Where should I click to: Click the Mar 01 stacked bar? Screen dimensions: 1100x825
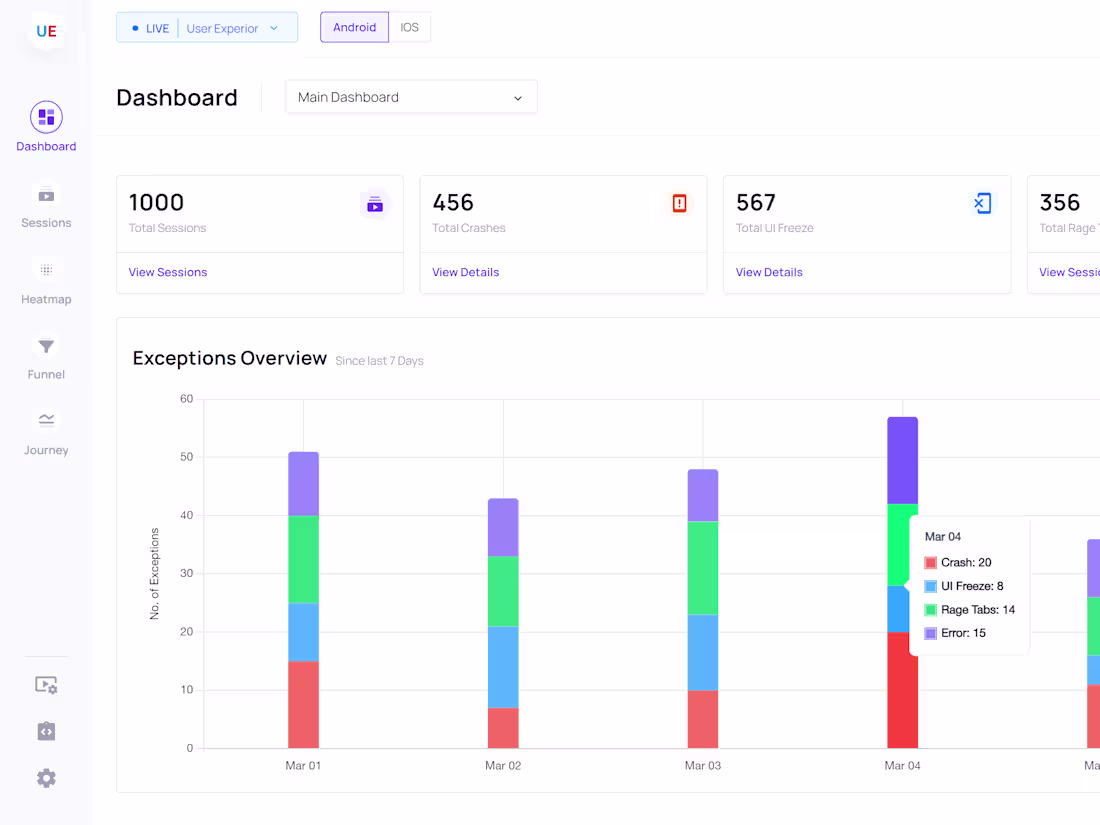click(303, 600)
